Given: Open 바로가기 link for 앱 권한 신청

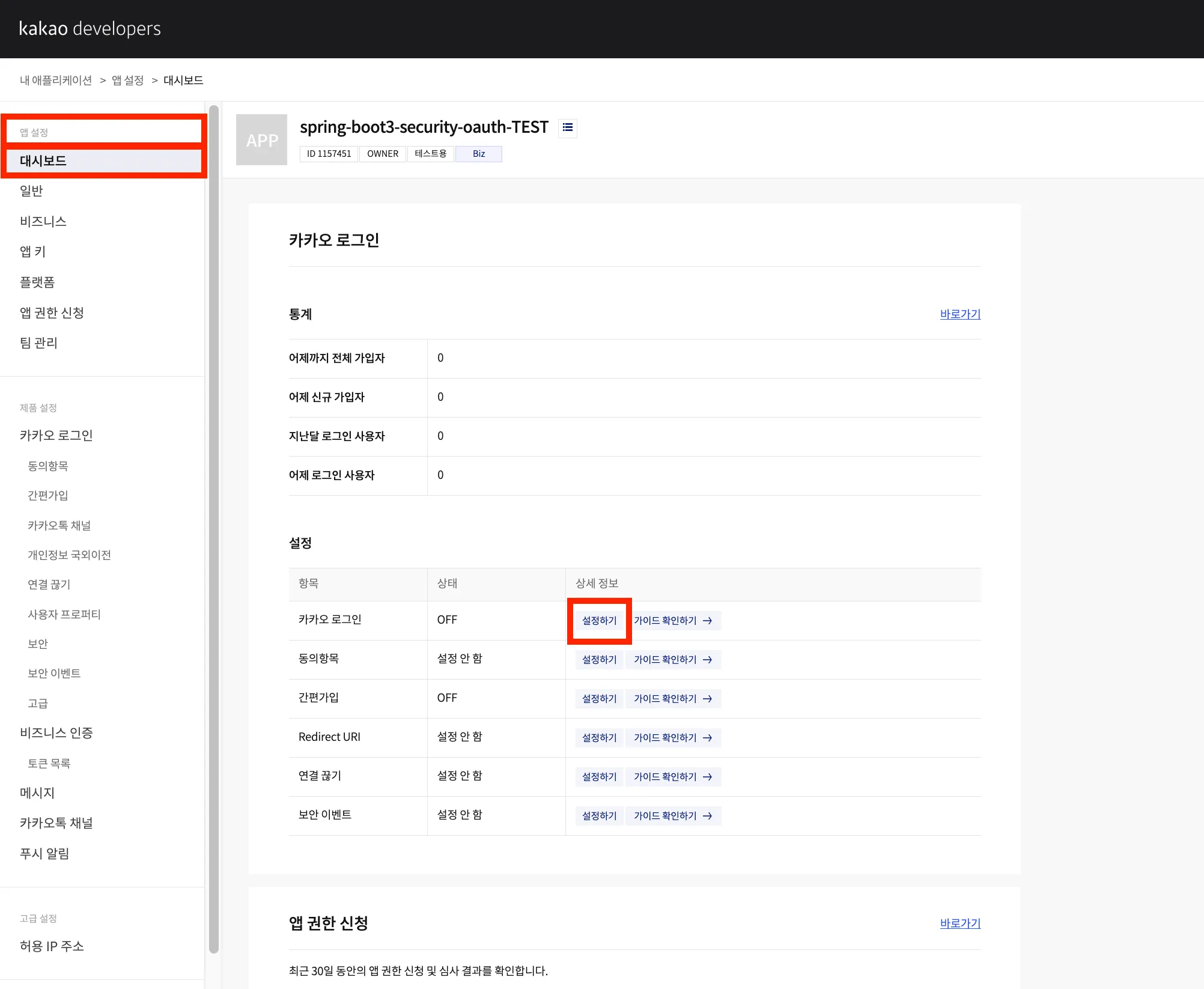Looking at the screenshot, I should [959, 924].
